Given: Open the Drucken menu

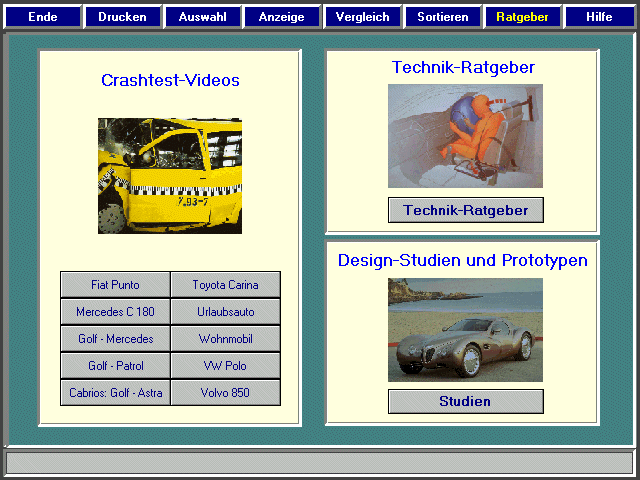Looking at the screenshot, I should [x=122, y=17].
